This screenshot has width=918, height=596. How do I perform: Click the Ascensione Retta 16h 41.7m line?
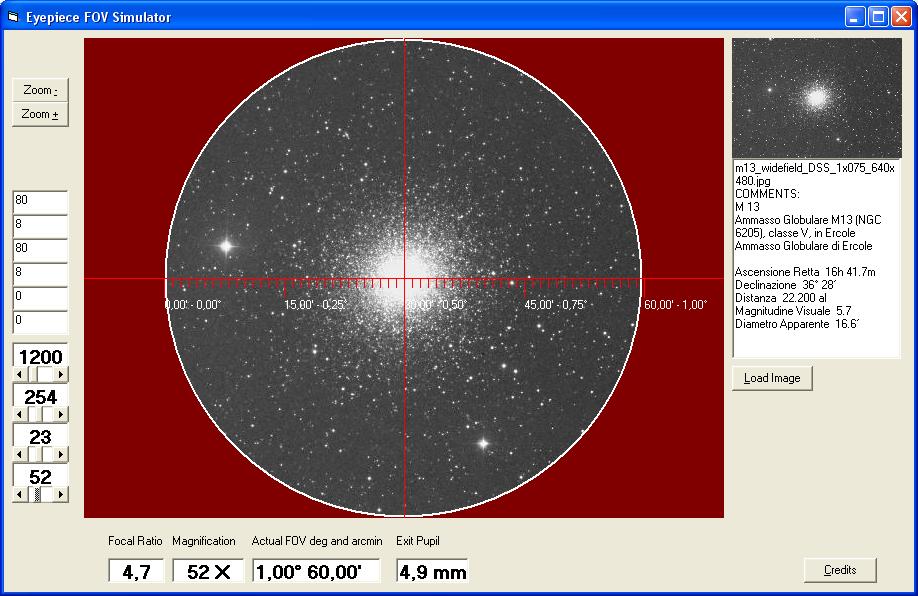[805, 272]
